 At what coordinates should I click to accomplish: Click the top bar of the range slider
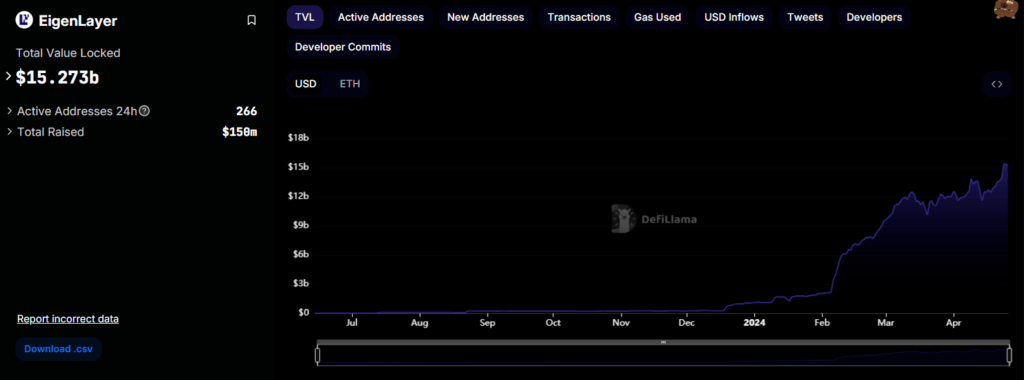pyautogui.click(x=664, y=342)
